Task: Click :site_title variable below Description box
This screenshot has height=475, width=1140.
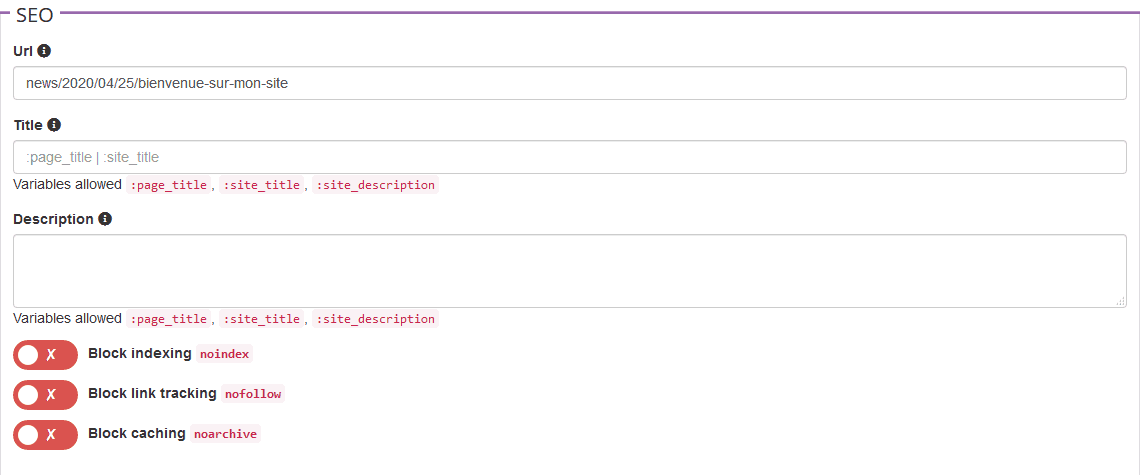Action: [x=261, y=319]
